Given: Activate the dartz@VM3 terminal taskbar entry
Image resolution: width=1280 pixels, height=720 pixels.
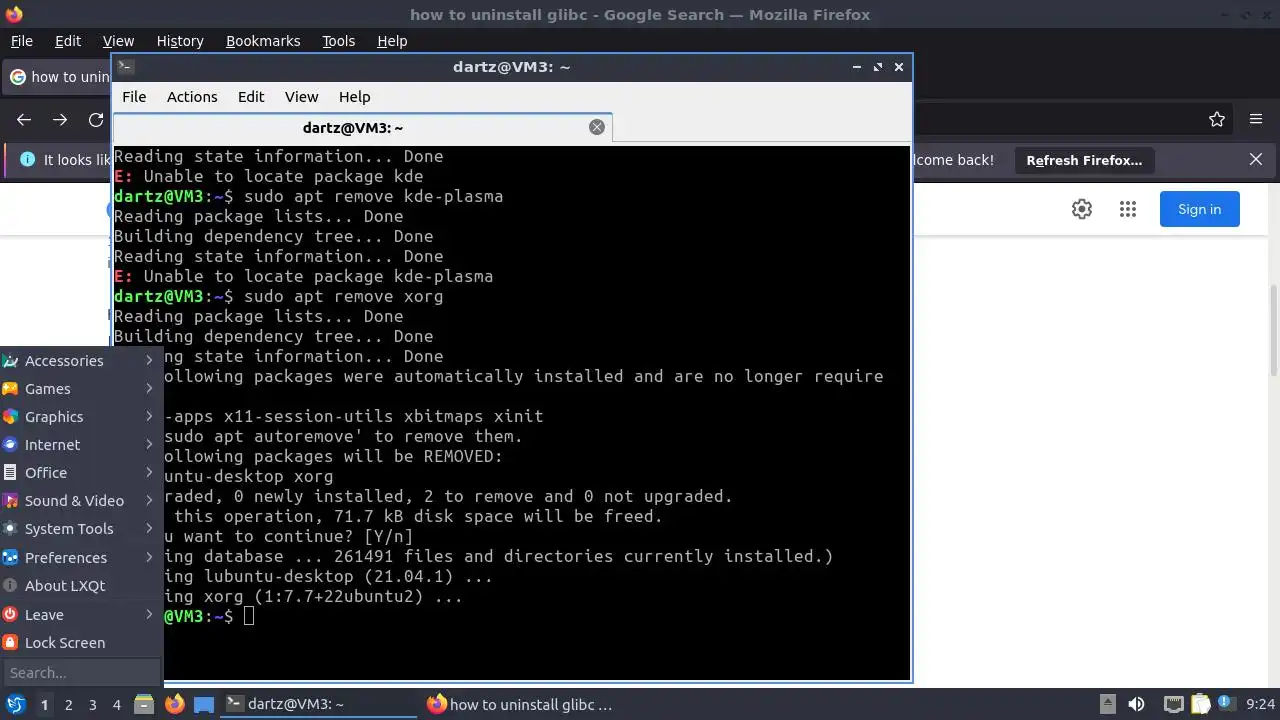Looking at the screenshot, I should coord(318,705).
